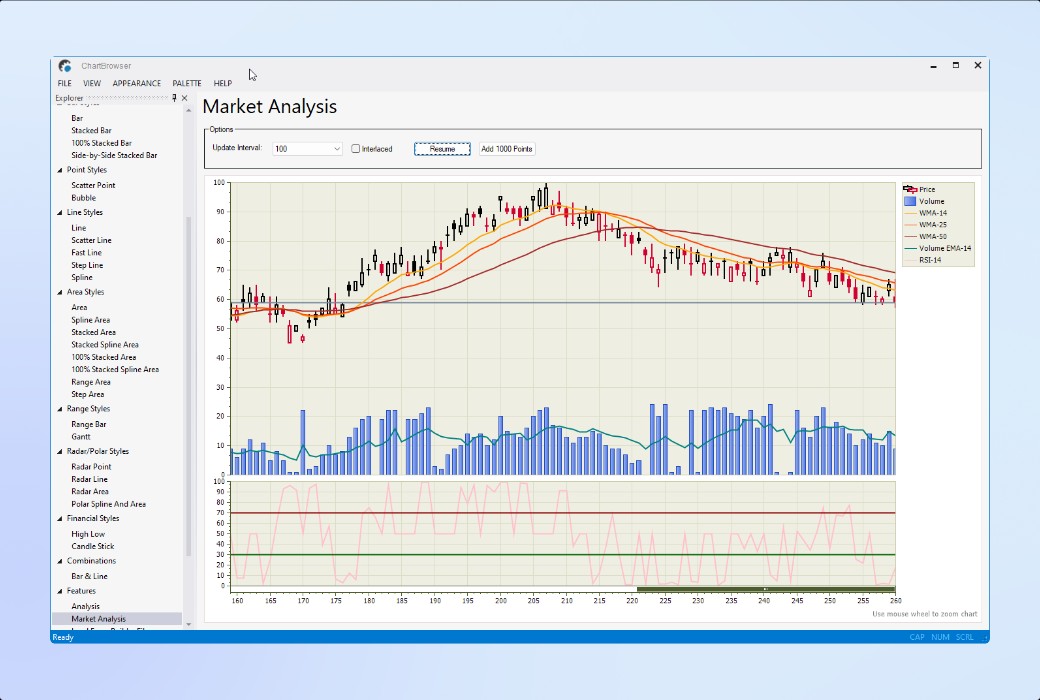Click the Market Analysis page heading

[270, 107]
